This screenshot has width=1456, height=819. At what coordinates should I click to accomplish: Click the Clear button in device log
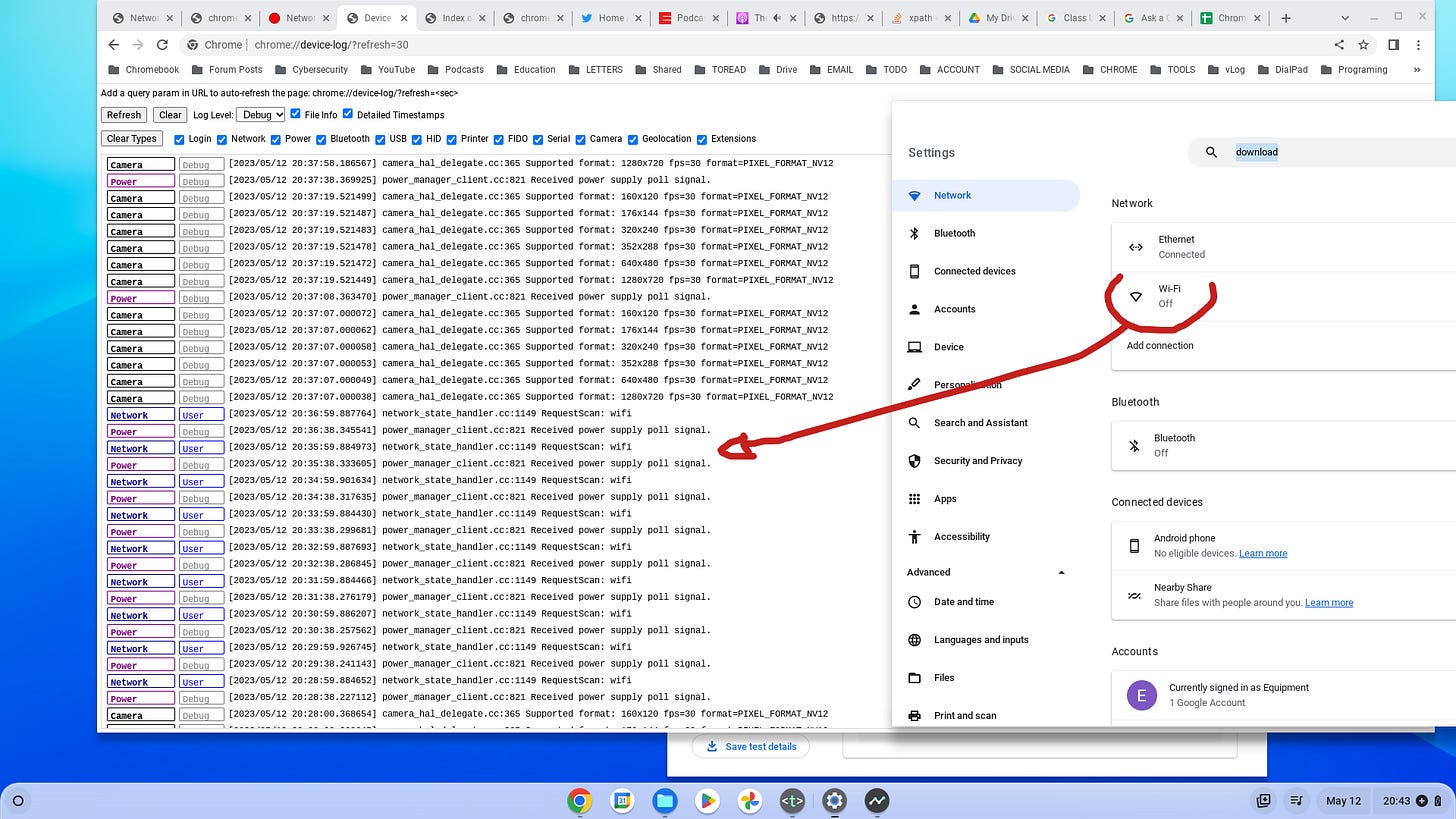171,115
